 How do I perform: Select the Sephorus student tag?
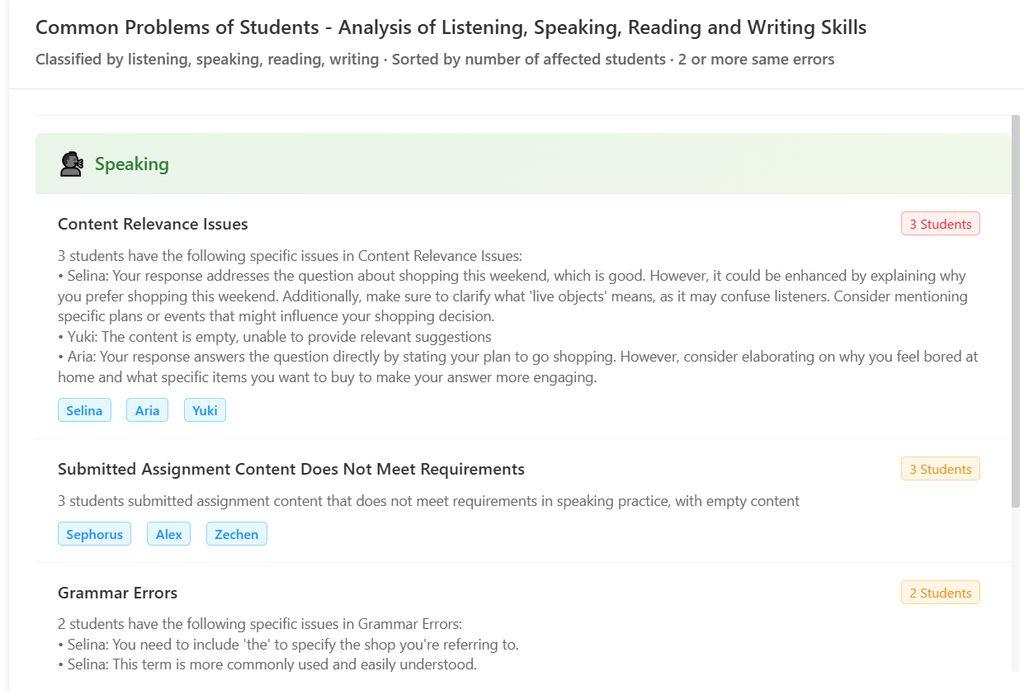tap(94, 533)
